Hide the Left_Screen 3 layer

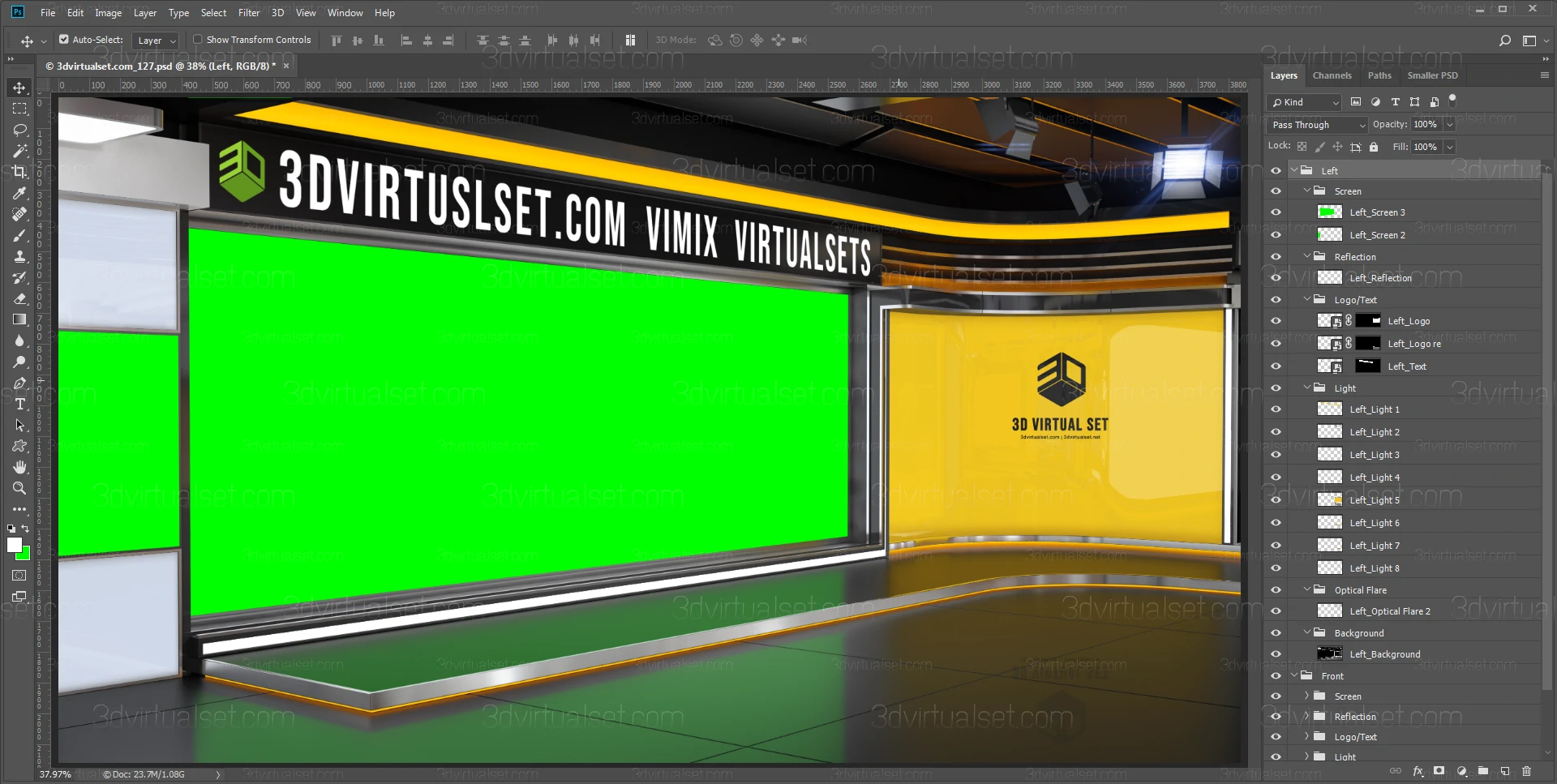coord(1276,212)
